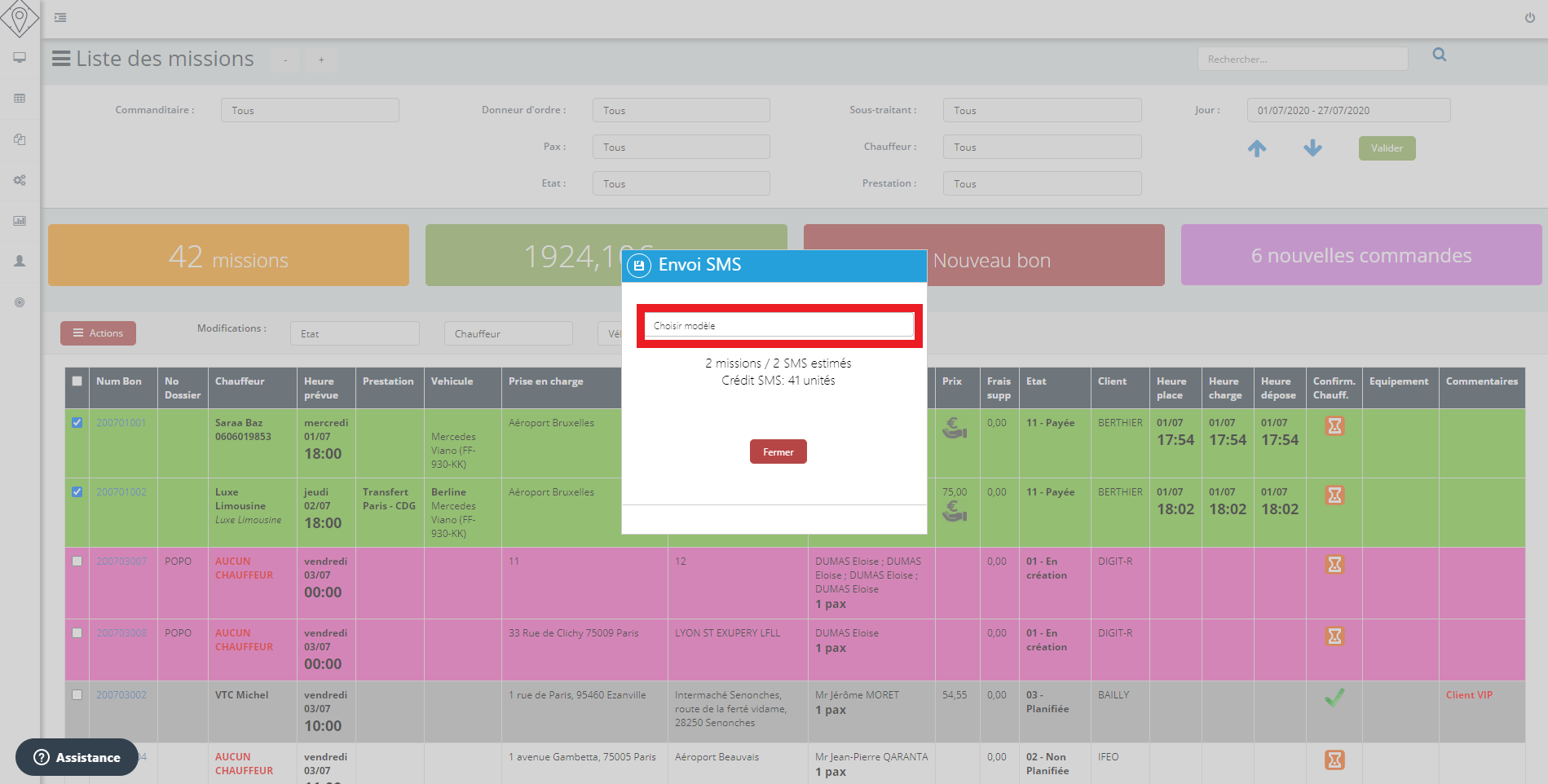1548x784 pixels.
Task: Open the Assistance help button
Action: (x=77, y=757)
